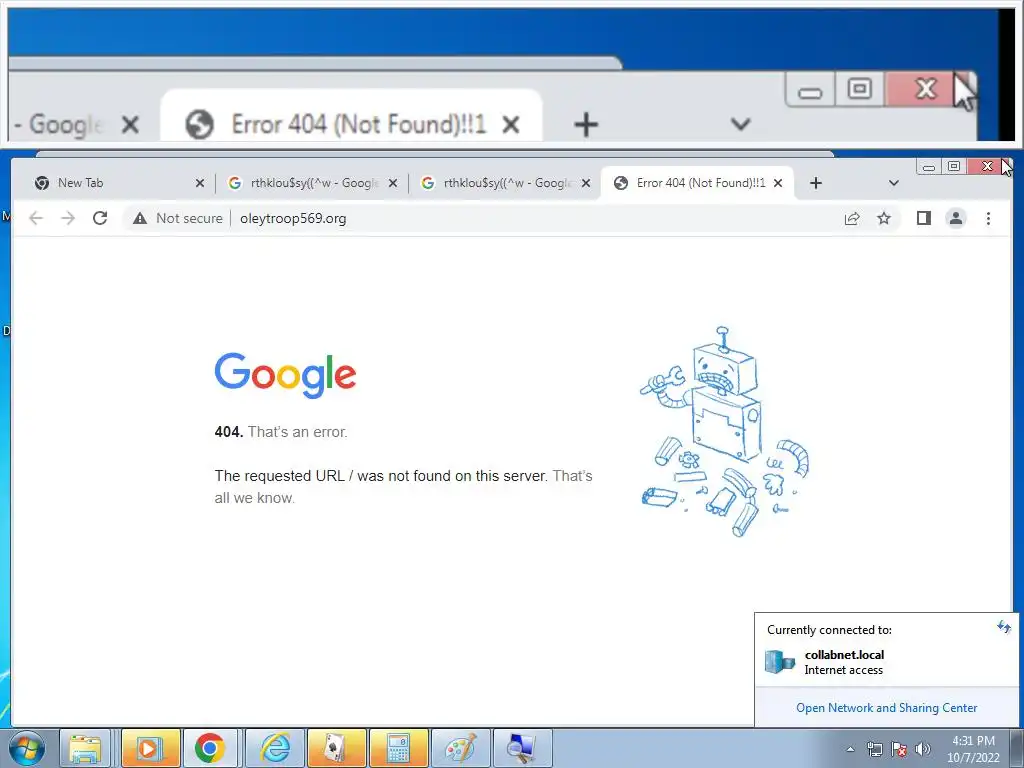This screenshot has height=768, width=1024.
Task: Open the Chrome three-dot menu
Action: [x=988, y=218]
